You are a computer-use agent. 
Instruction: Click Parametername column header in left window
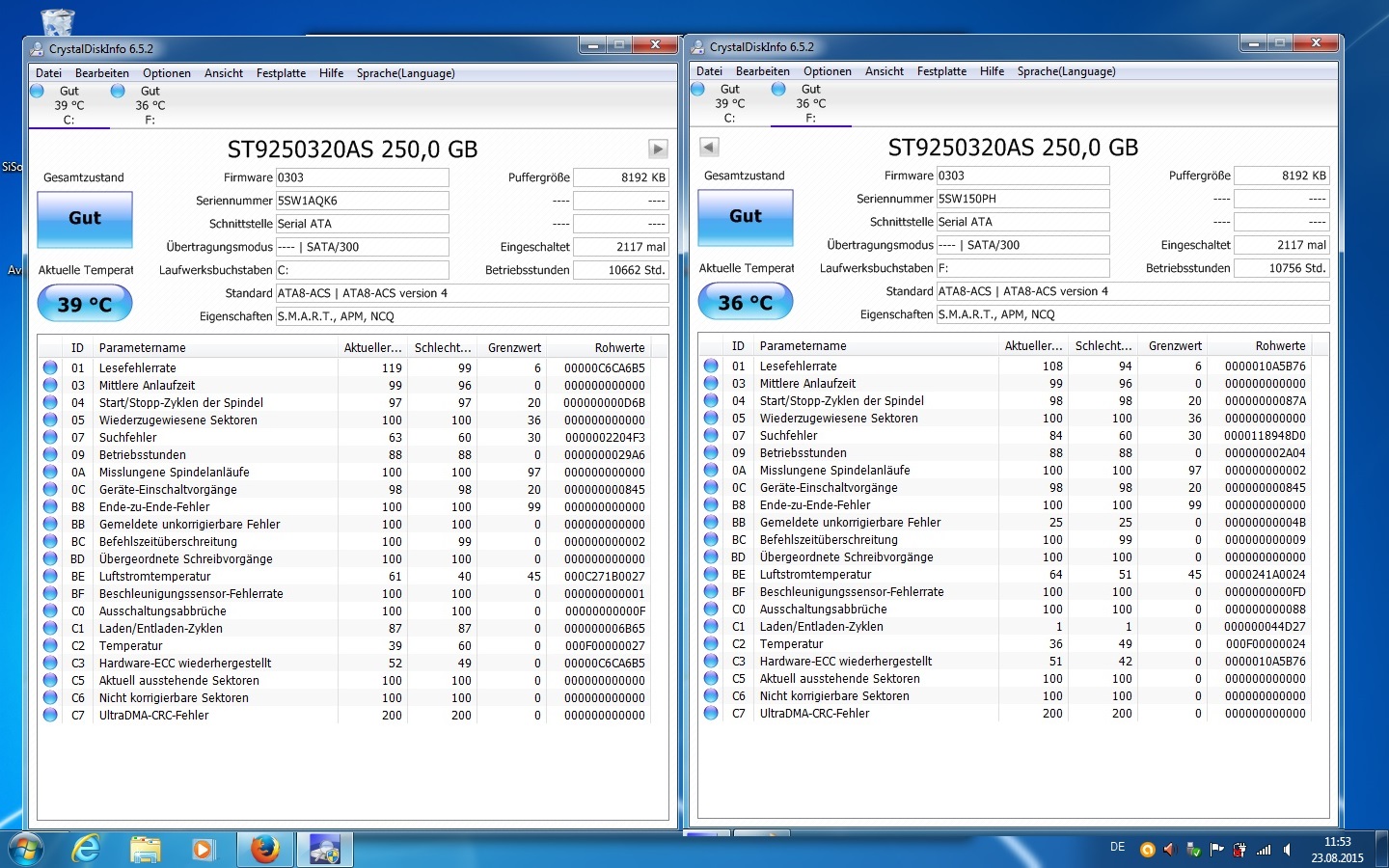coord(214,348)
